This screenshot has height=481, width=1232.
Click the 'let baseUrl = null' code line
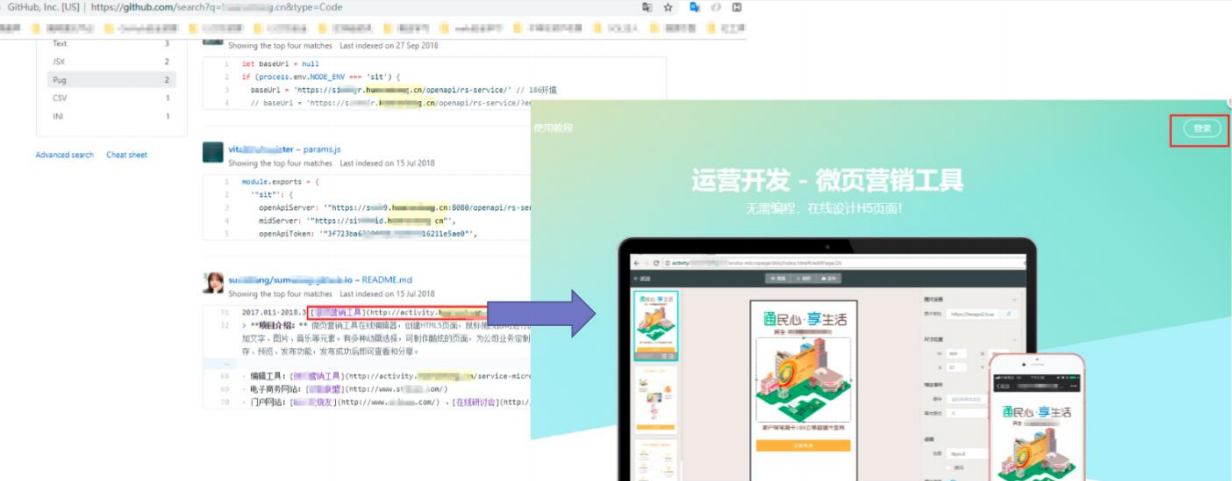pos(280,64)
